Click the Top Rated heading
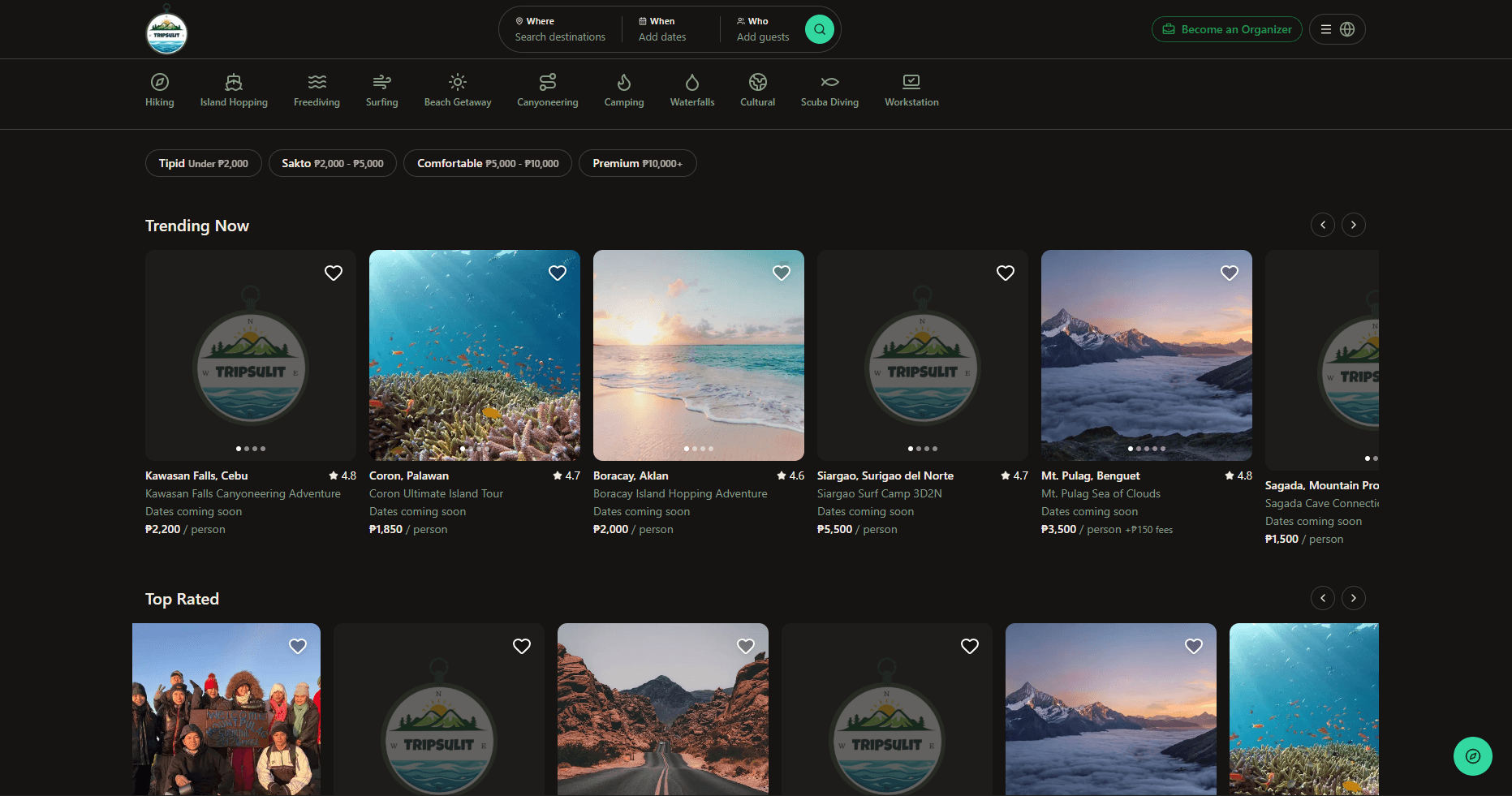Image resolution: width=1512 pixels, height=796 pixels. 182,599
